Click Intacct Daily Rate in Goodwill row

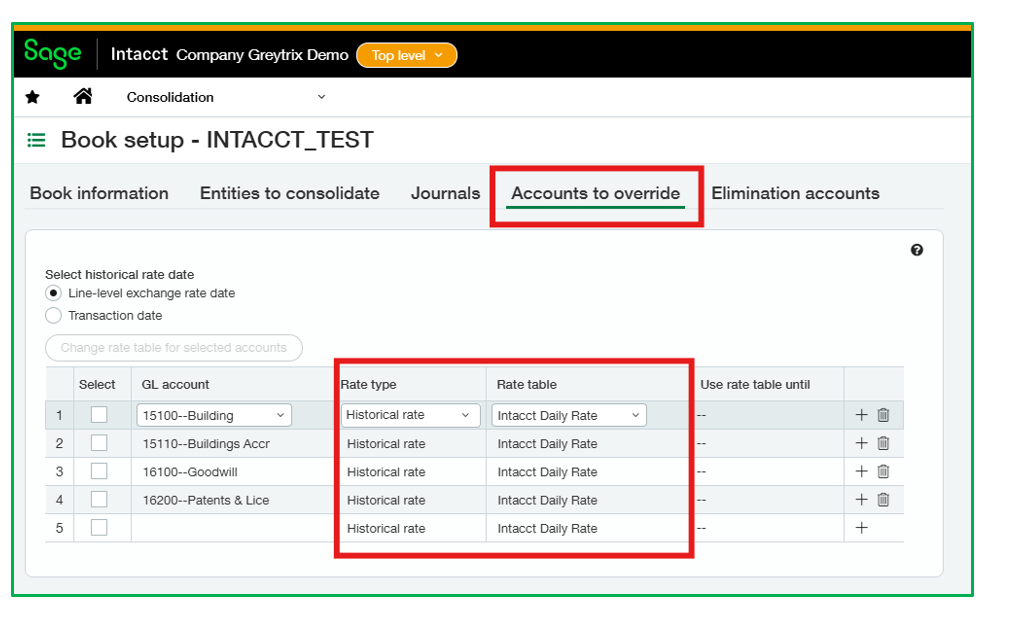pyautogui.click(x=547, y=472)
